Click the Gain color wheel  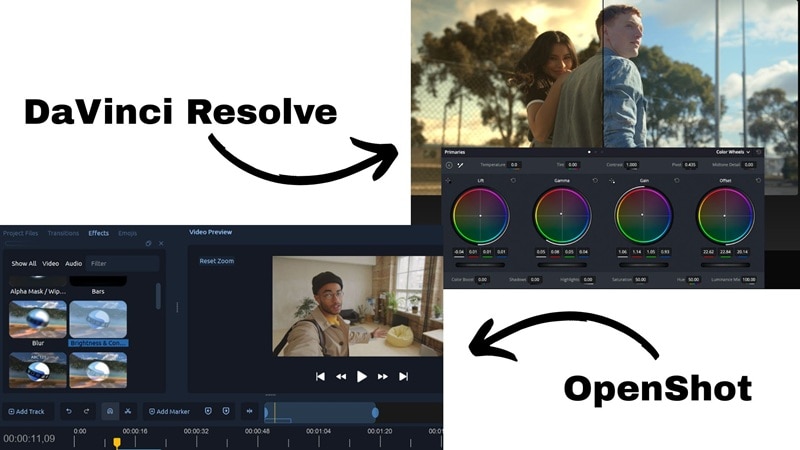point(643,215)
